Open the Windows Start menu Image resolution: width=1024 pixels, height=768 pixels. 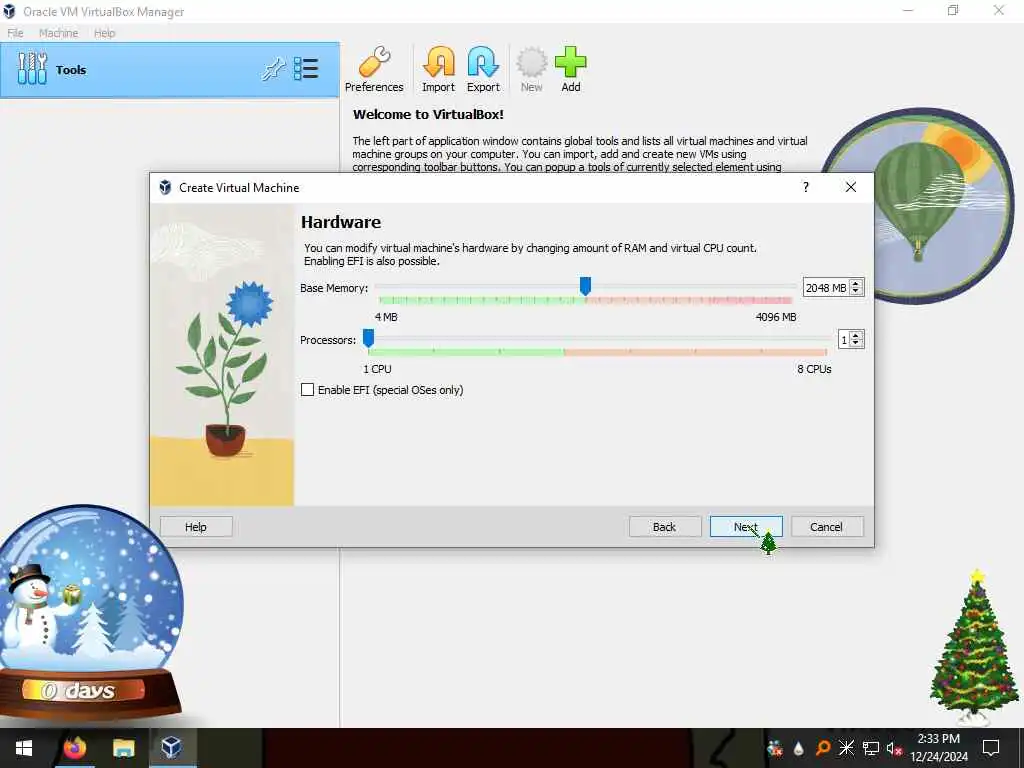24,748
